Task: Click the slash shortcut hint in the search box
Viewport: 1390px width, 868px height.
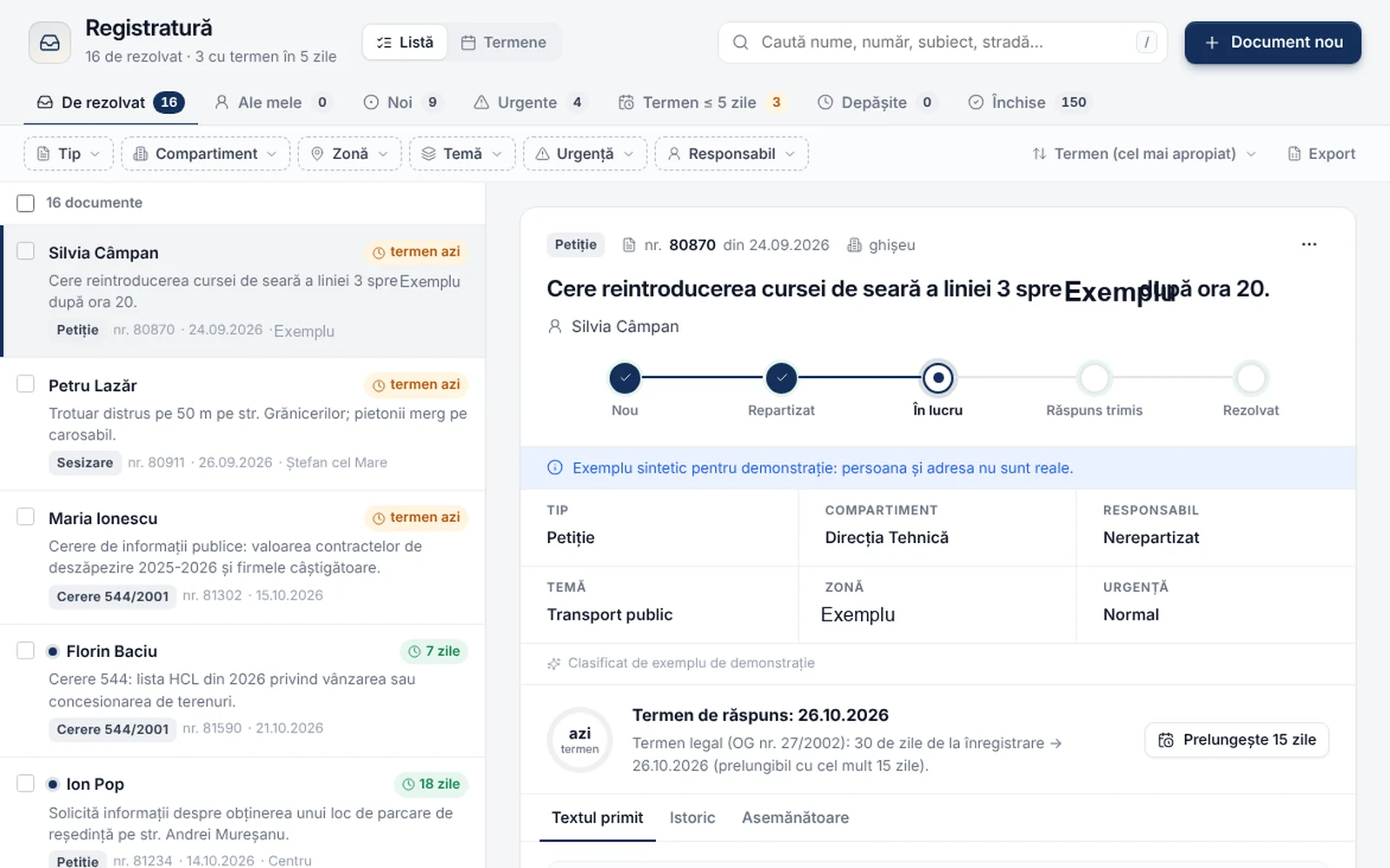Action: pos(1146,43)
